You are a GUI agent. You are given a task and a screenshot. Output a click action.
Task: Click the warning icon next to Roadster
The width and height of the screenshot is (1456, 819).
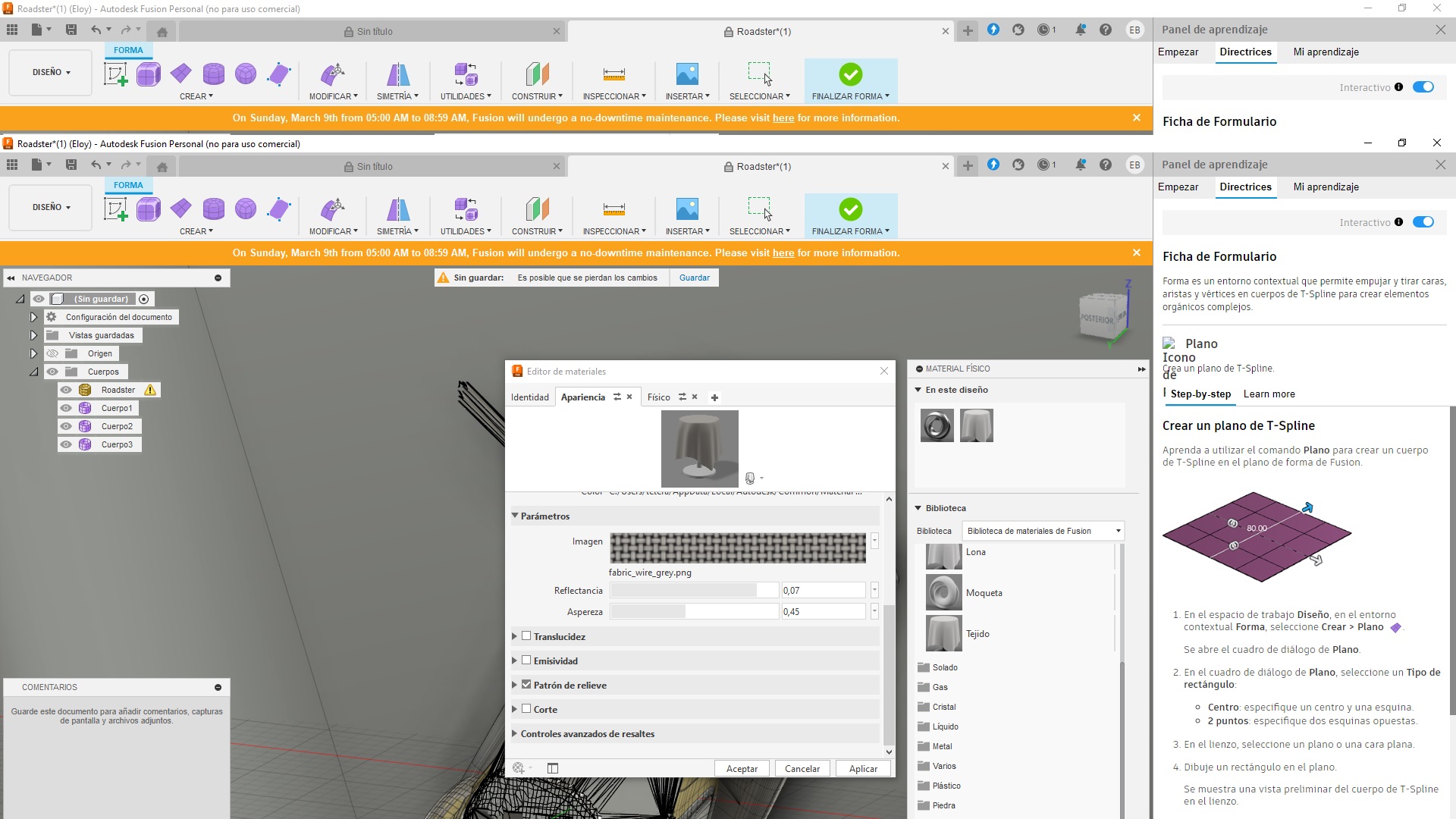tap(150, 390)
